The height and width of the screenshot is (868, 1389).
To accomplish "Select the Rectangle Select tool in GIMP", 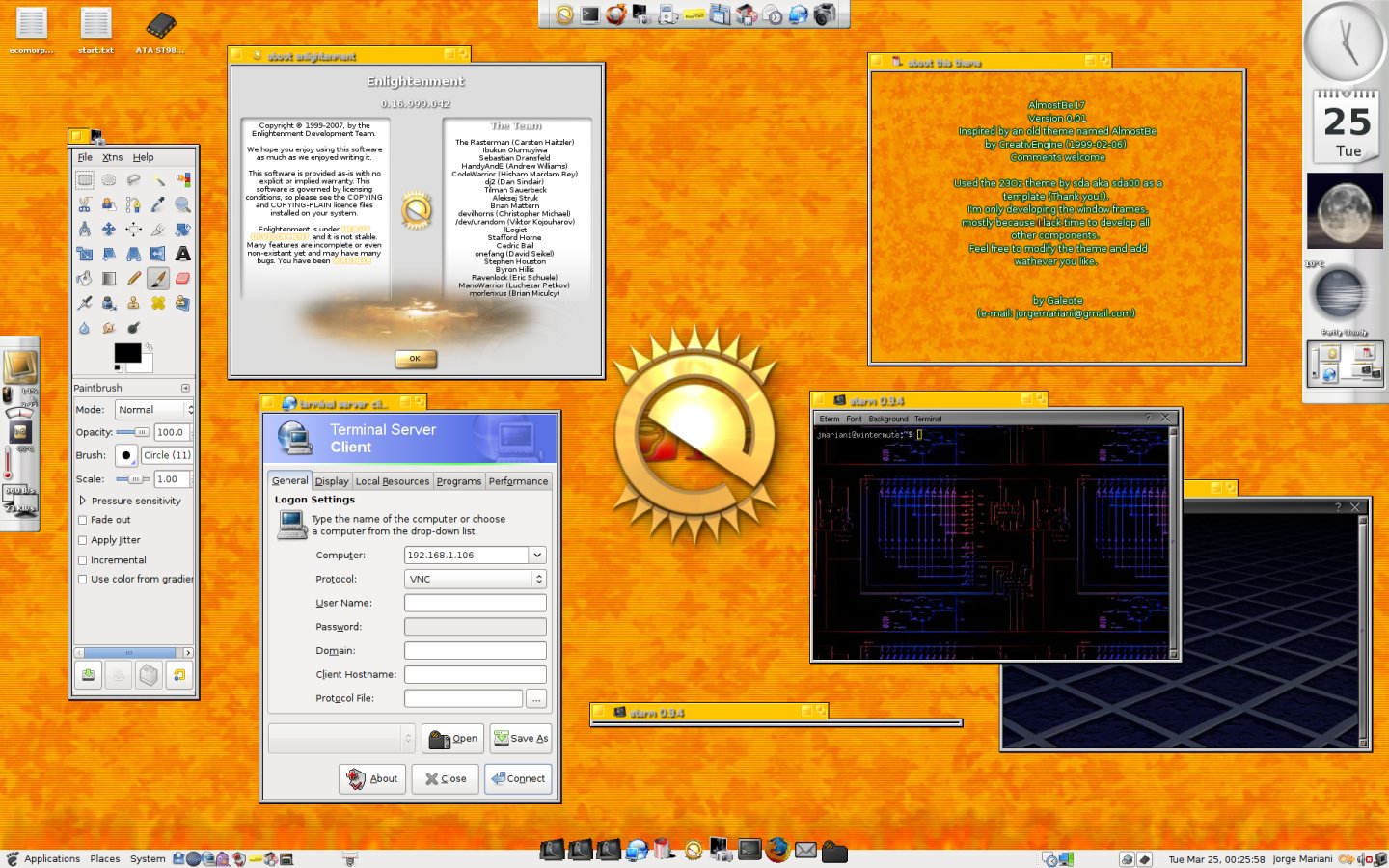I will tap(85, 179).
